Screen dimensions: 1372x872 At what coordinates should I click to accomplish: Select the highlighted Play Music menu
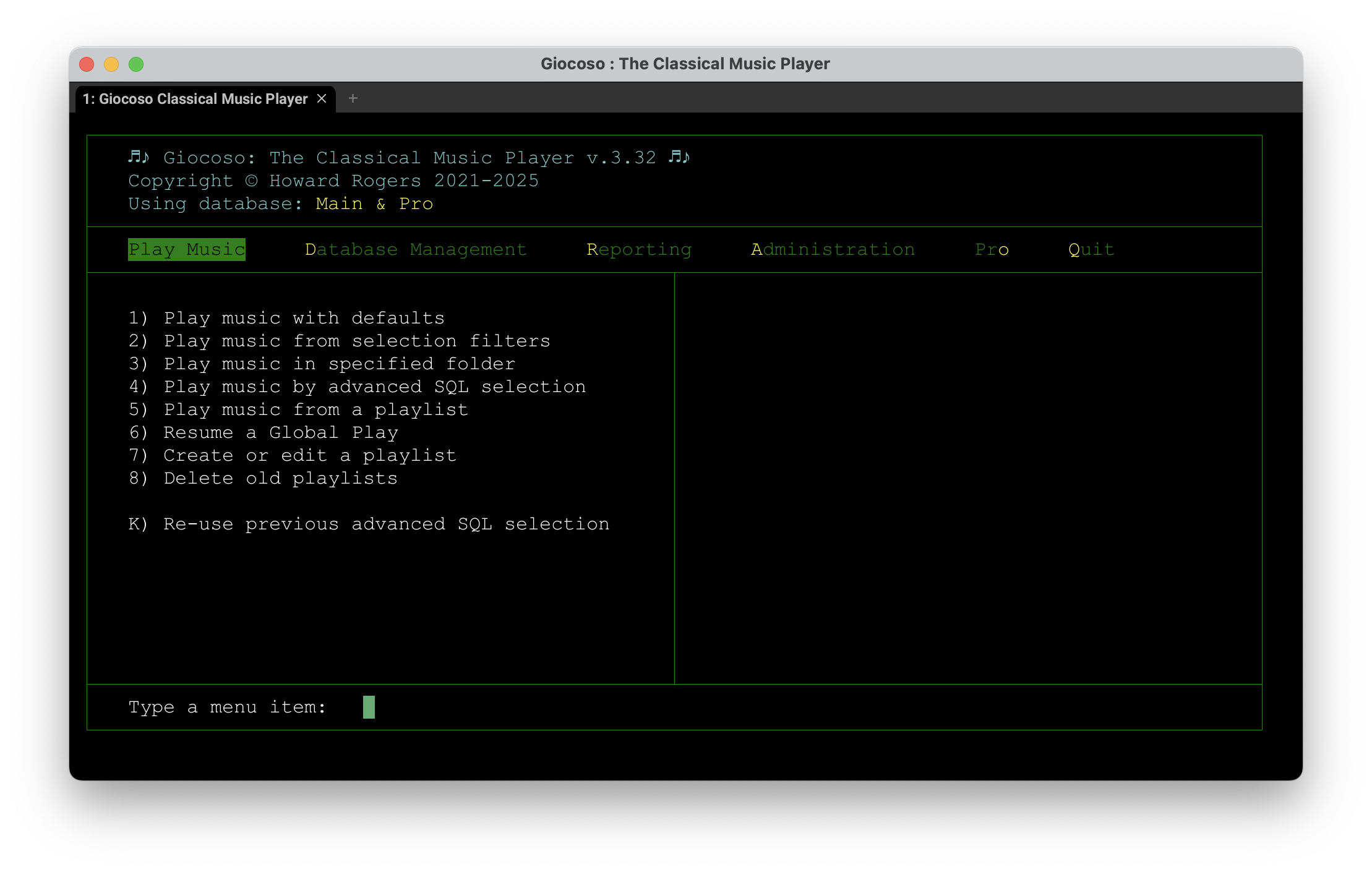pyautogui.click(x=186, y=249)
